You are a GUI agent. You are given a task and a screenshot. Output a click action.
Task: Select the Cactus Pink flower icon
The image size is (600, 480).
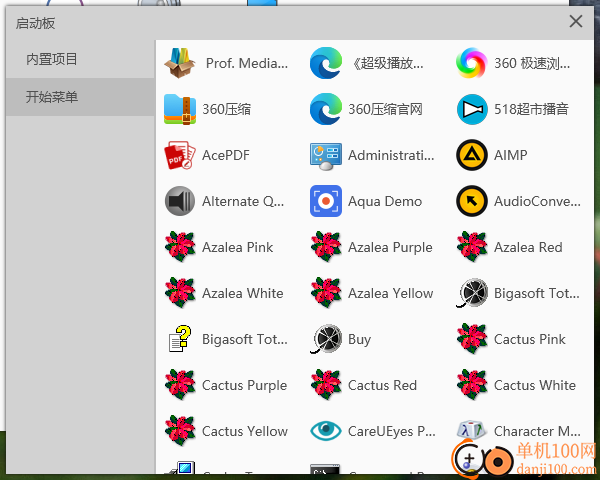(471, 339)
